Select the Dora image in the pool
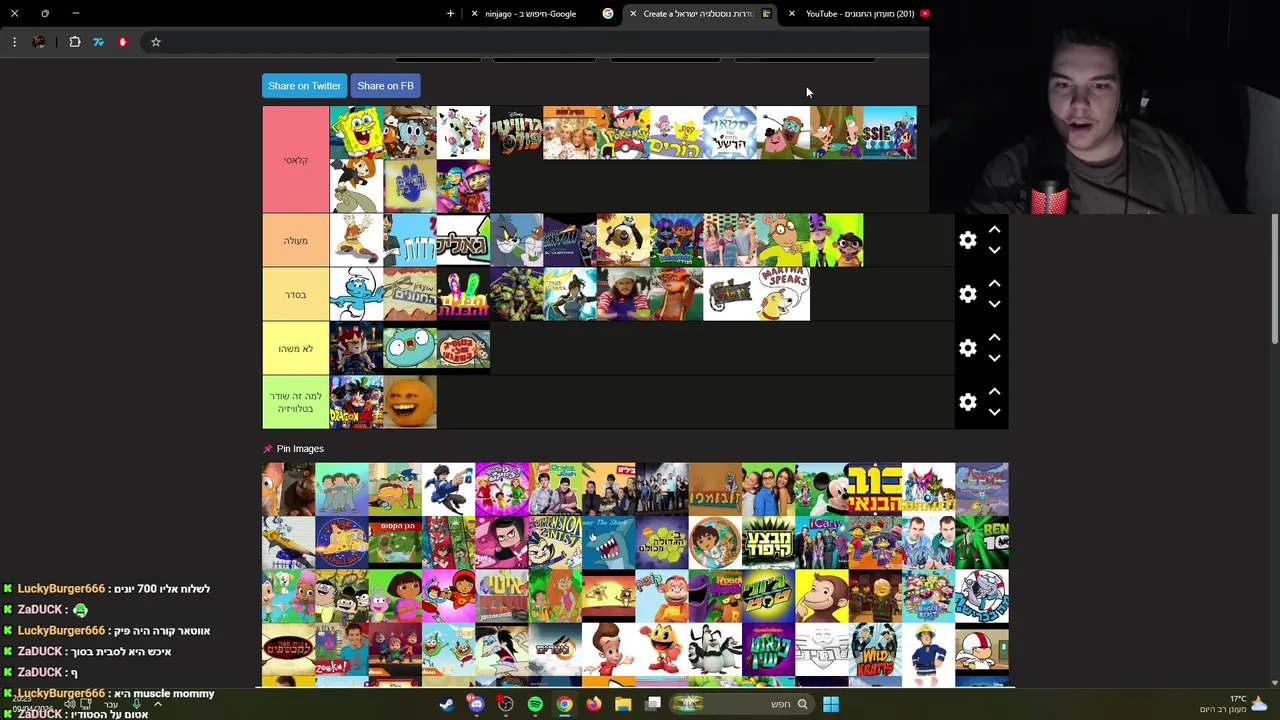The image size is (1280, 720). pos(395,596)
